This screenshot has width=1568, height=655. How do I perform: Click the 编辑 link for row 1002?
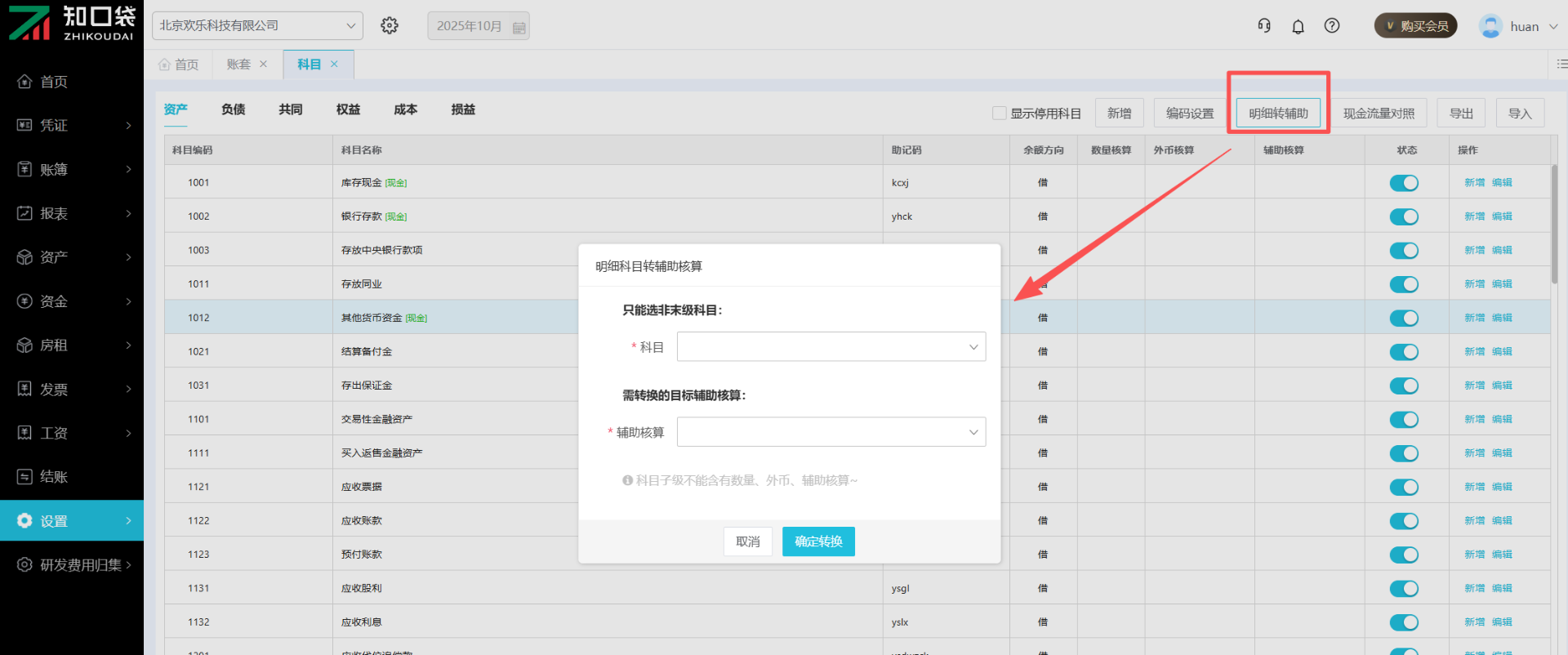click(1502, 216)
